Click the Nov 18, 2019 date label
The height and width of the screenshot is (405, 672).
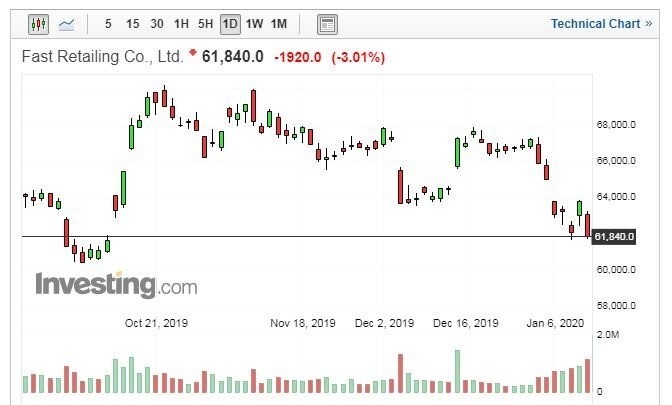tap(303, 323)
